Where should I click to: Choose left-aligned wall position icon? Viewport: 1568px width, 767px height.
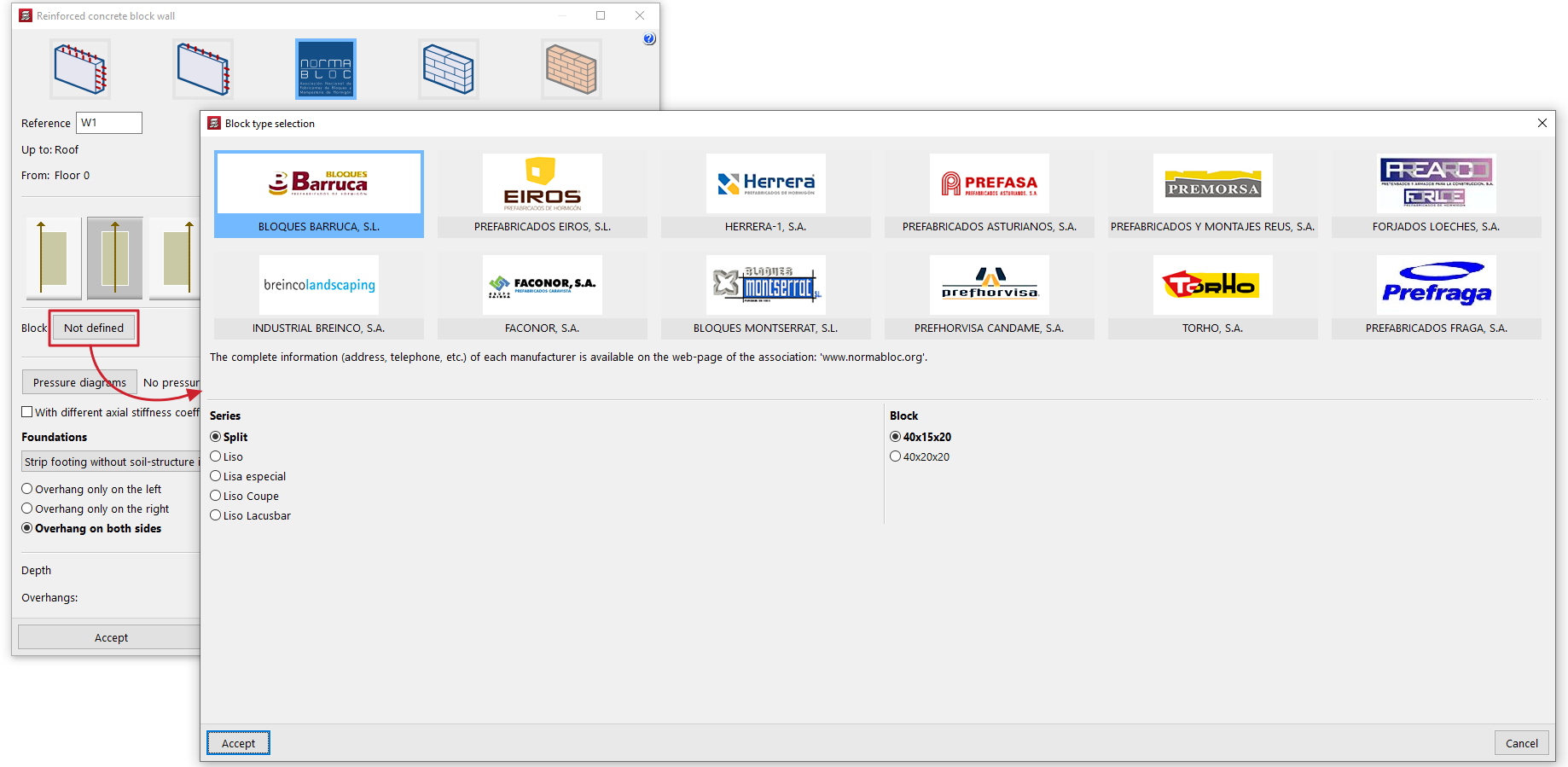pyautogui.click(x=54, y=259)
